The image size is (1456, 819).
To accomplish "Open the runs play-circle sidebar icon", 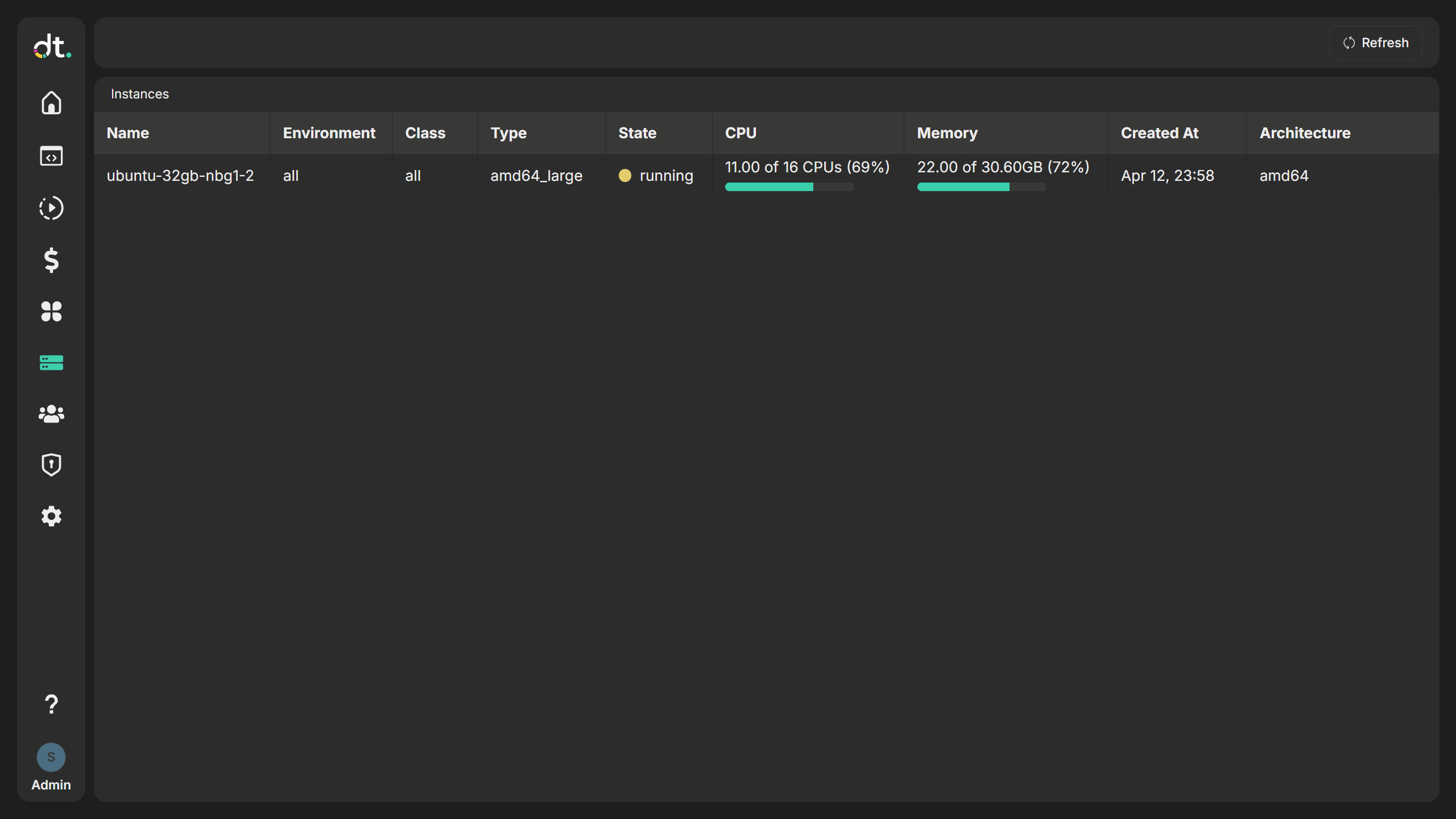I will tap(51, 208).
